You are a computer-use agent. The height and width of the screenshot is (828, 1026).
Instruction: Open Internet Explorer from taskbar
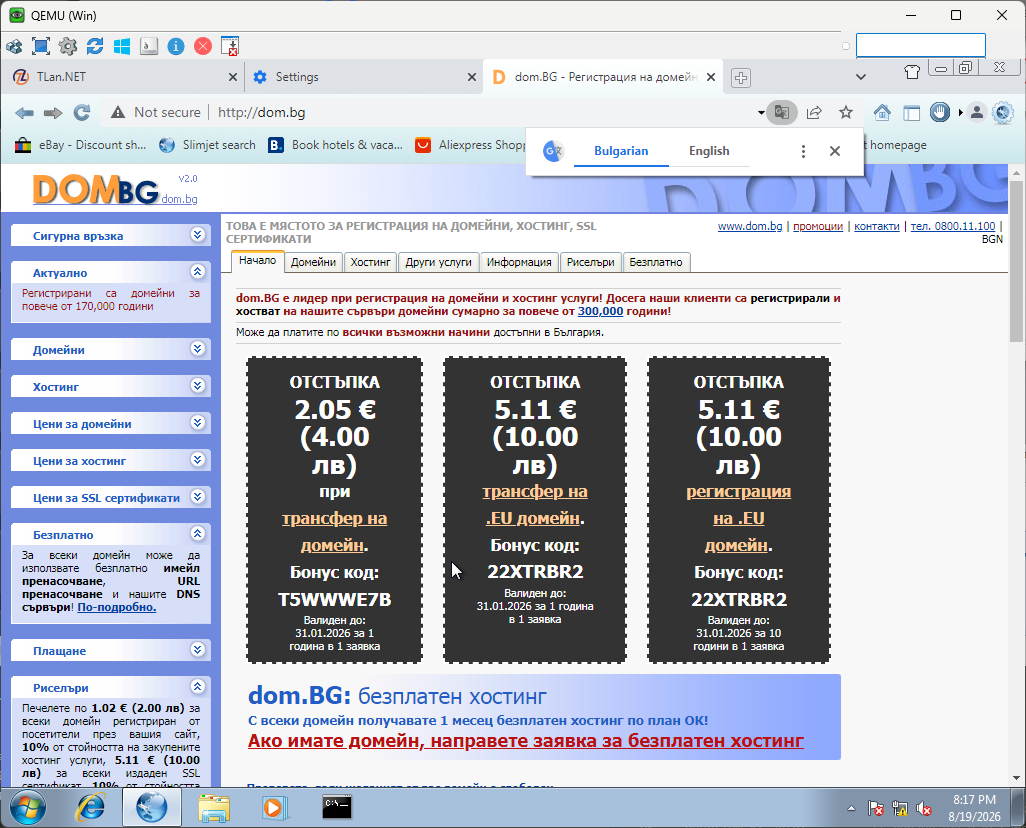(90, 808)
